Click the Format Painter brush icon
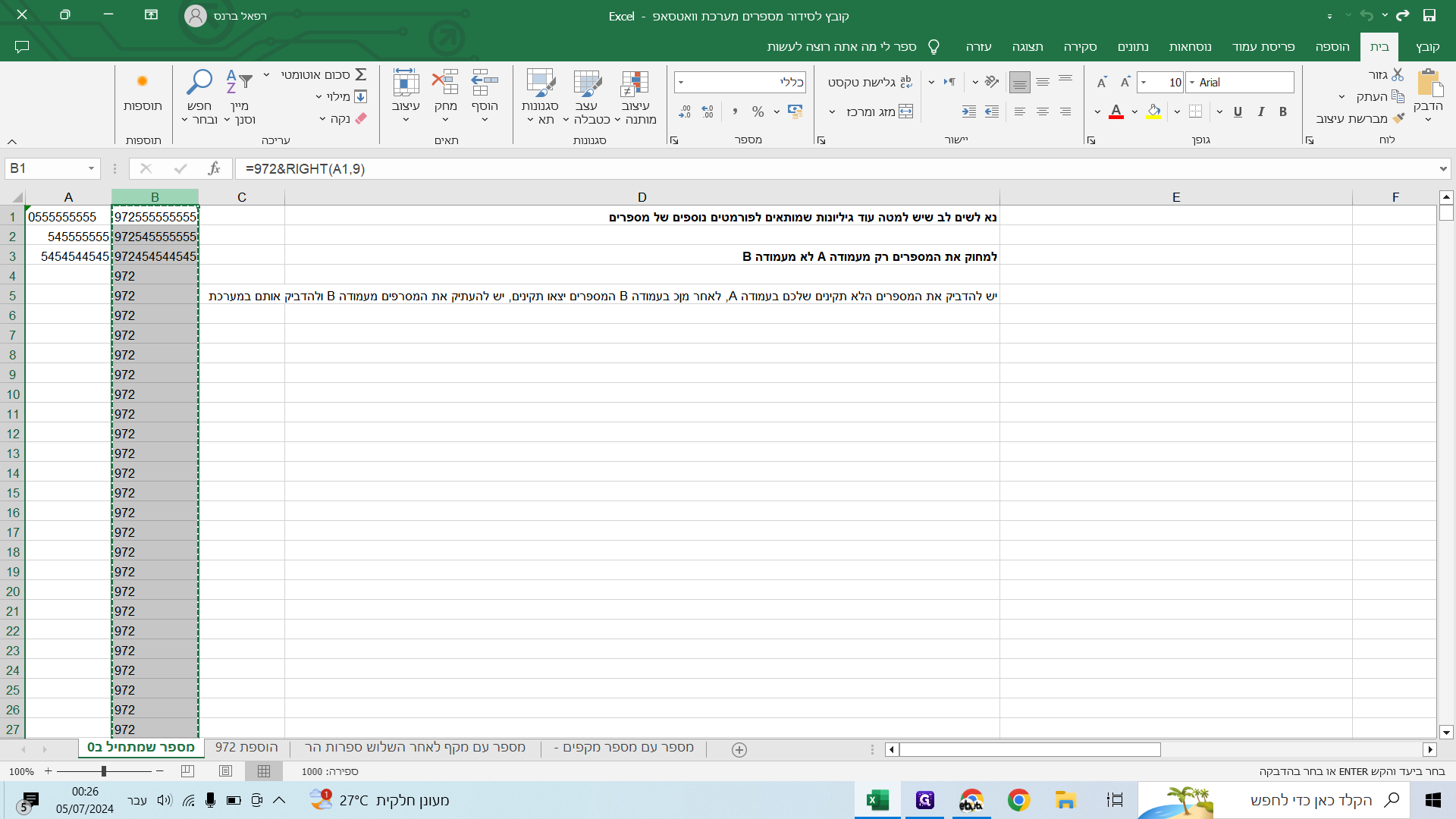 tap(1398, 118)
